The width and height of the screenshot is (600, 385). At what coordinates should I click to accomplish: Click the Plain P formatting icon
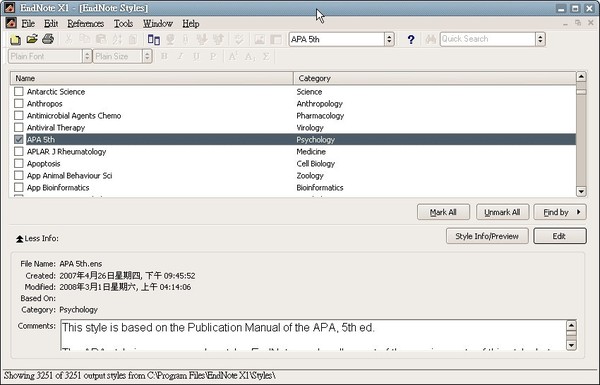point(213,57)
